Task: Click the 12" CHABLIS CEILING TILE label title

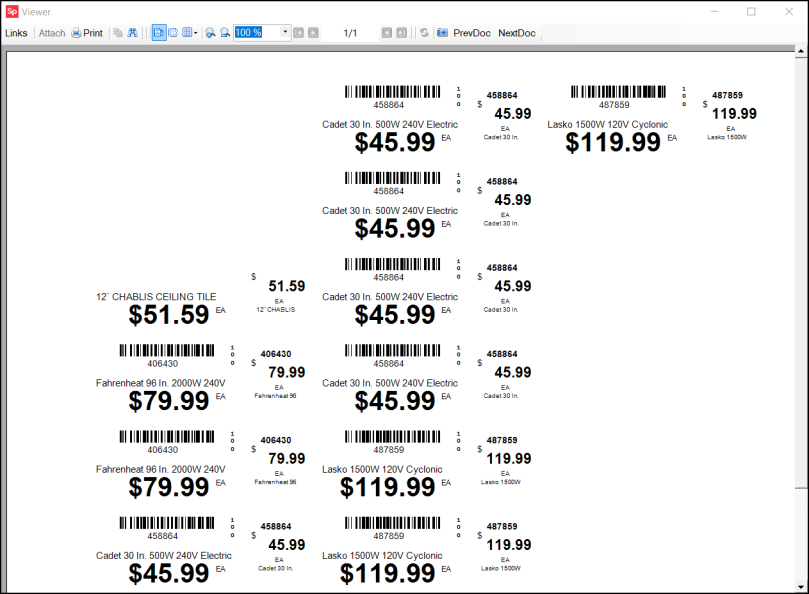Action: click(x=156, y=297)
